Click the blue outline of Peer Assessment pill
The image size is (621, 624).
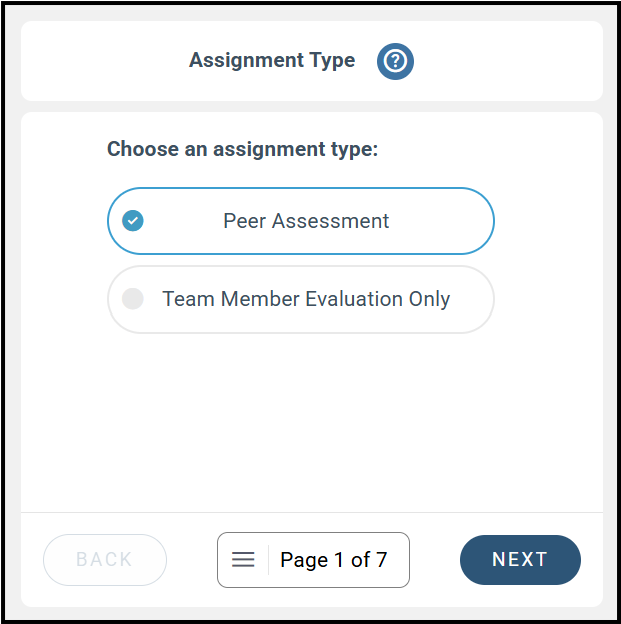pyautogui.click(x=301, y=188)
